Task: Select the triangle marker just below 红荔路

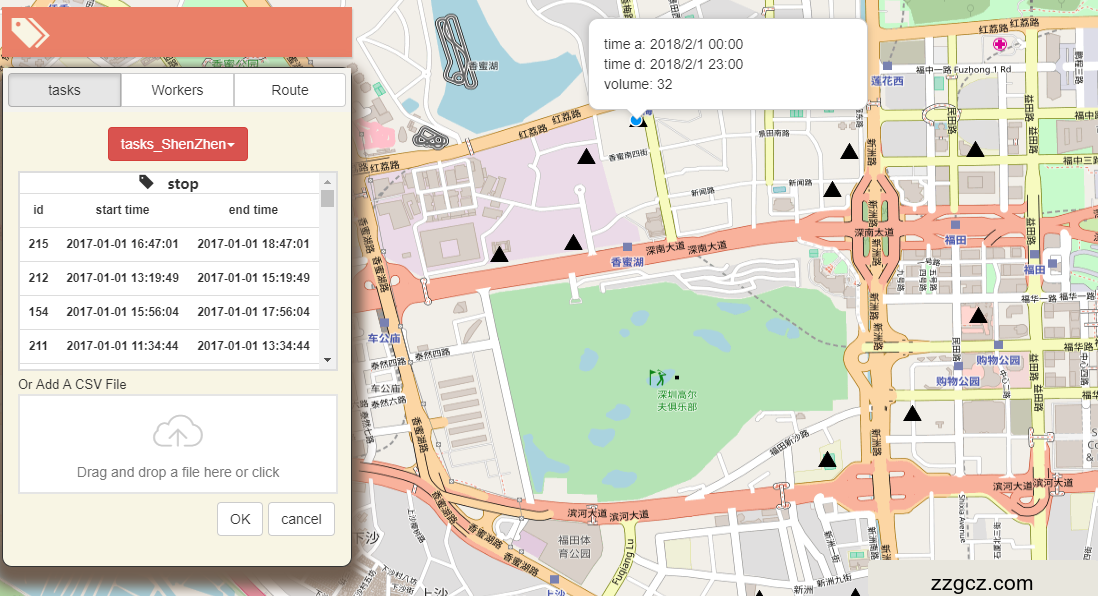Action: point(586,156)
